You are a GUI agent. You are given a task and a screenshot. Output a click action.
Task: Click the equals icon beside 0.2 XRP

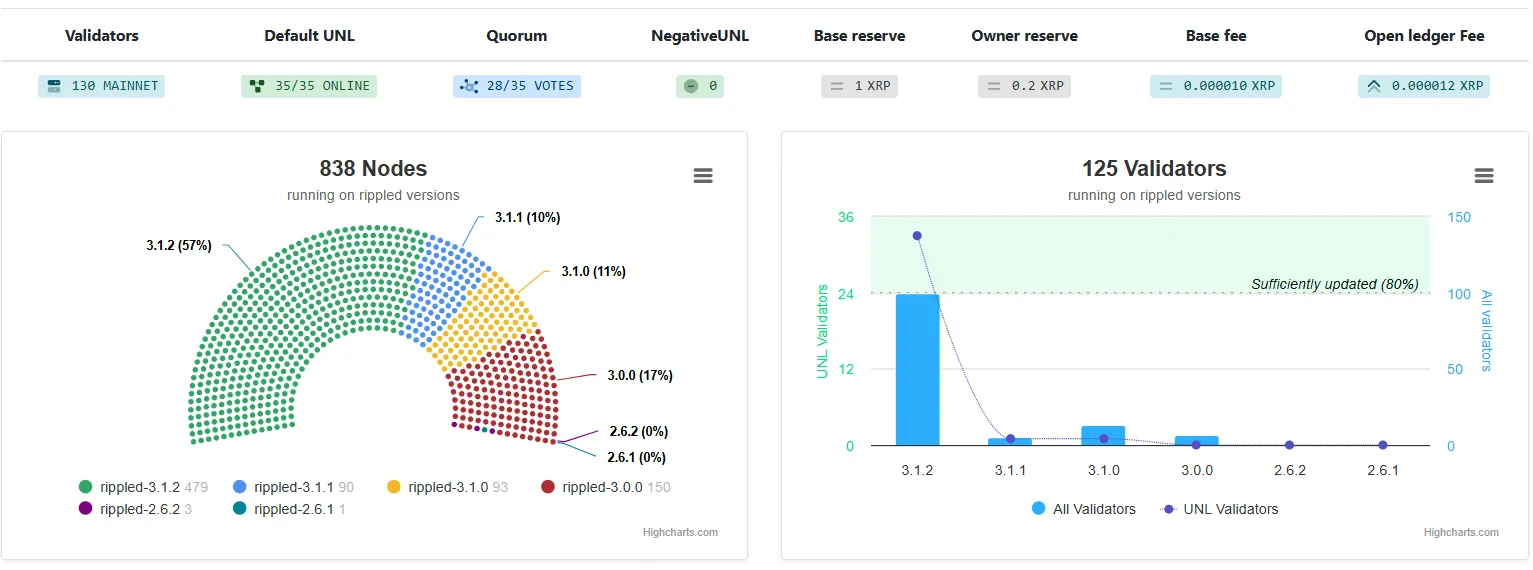pyautogui.click(x=994, y=86)
